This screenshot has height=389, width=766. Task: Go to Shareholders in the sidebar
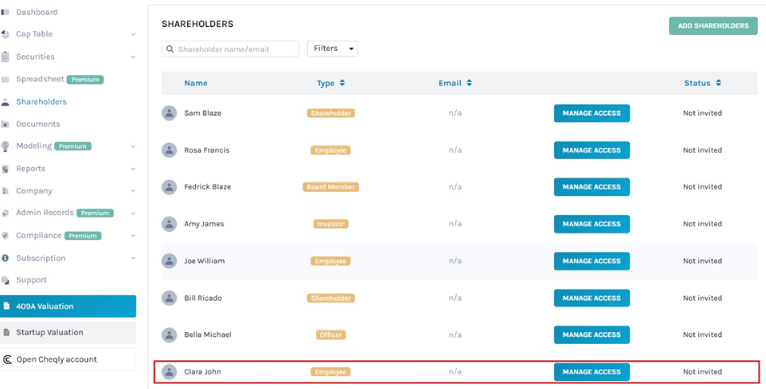(41, 102)
